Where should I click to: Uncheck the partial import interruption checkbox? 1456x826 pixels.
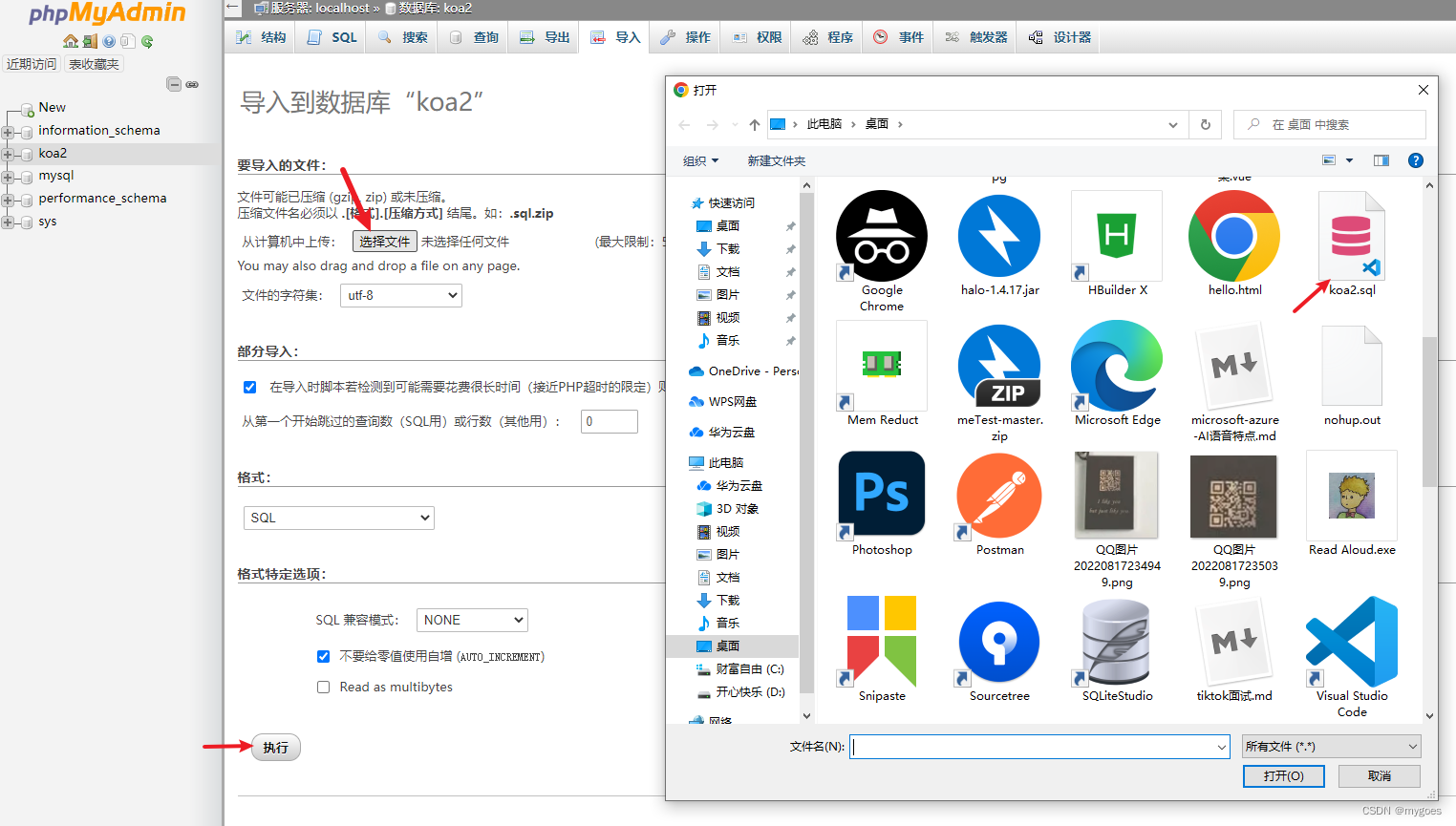click(x=249, y=387)
